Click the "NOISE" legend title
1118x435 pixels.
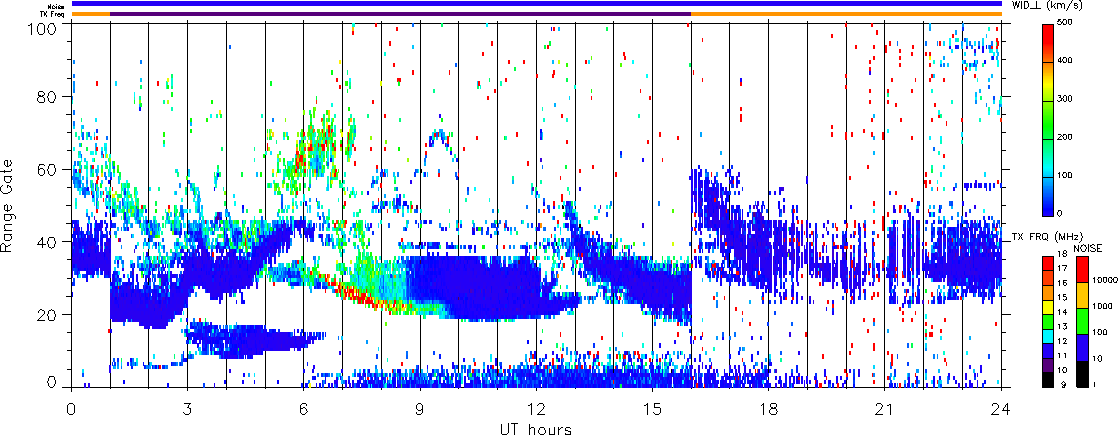coord(1087,247)
